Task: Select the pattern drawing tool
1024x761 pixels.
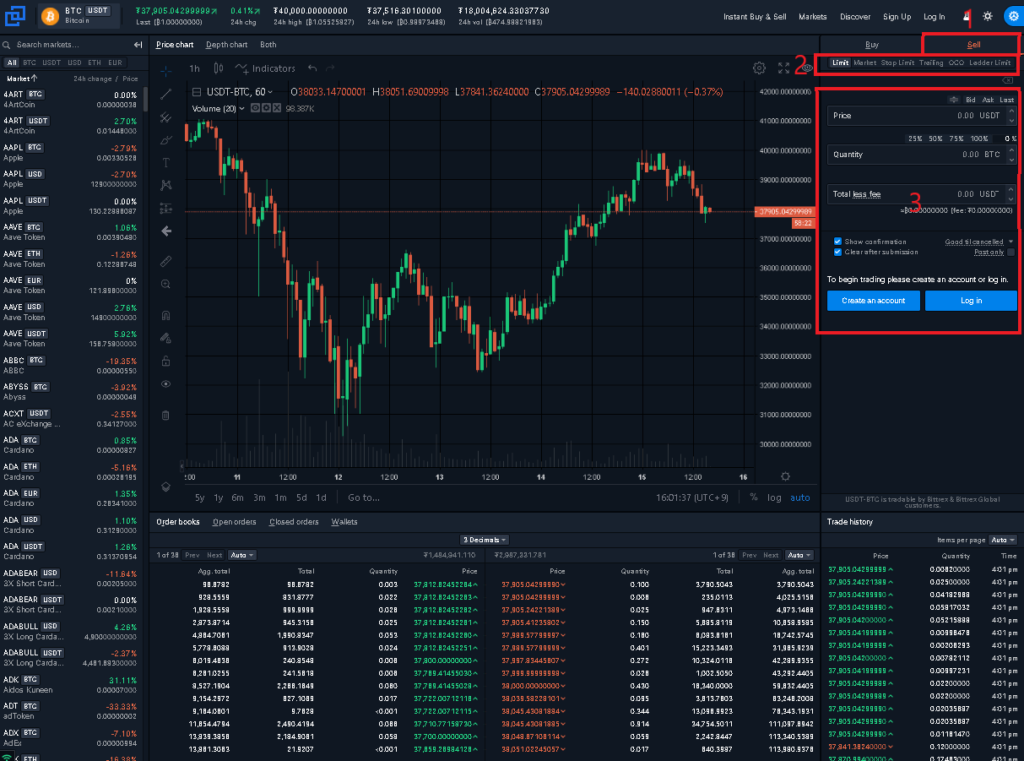Action: (x=166, y=186)
